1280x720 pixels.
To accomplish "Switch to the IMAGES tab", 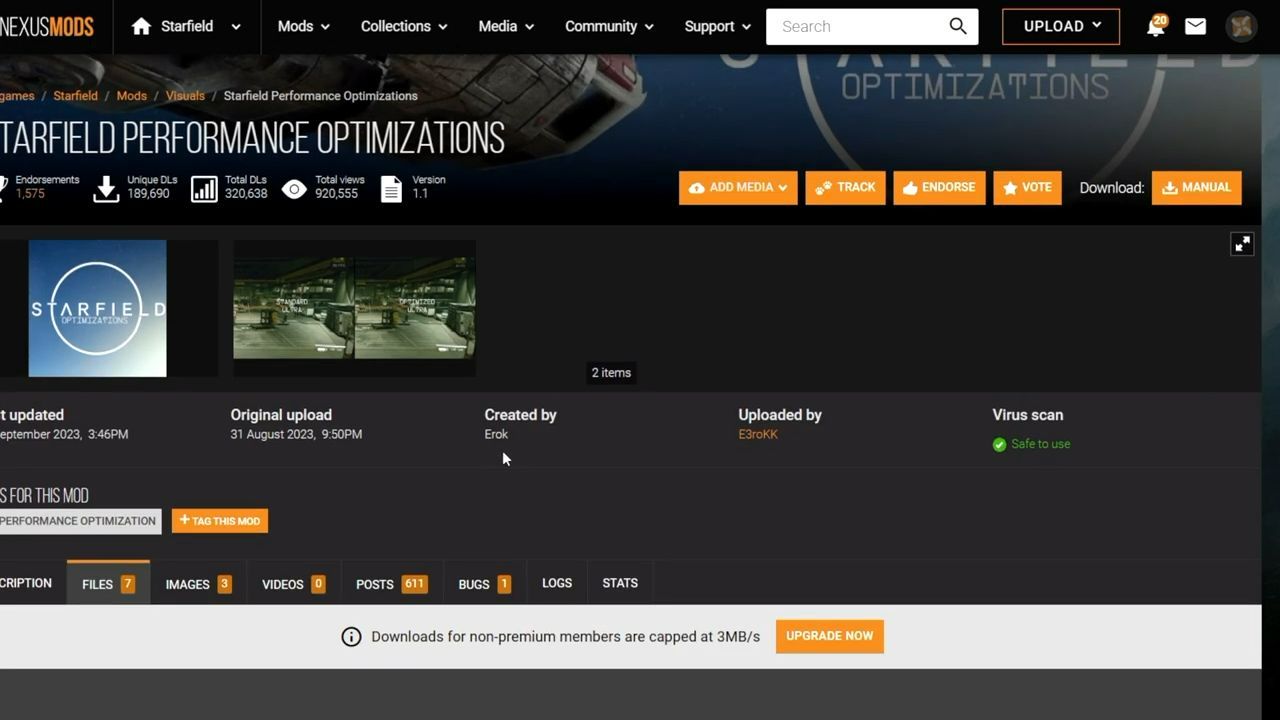I will point(198,584).
